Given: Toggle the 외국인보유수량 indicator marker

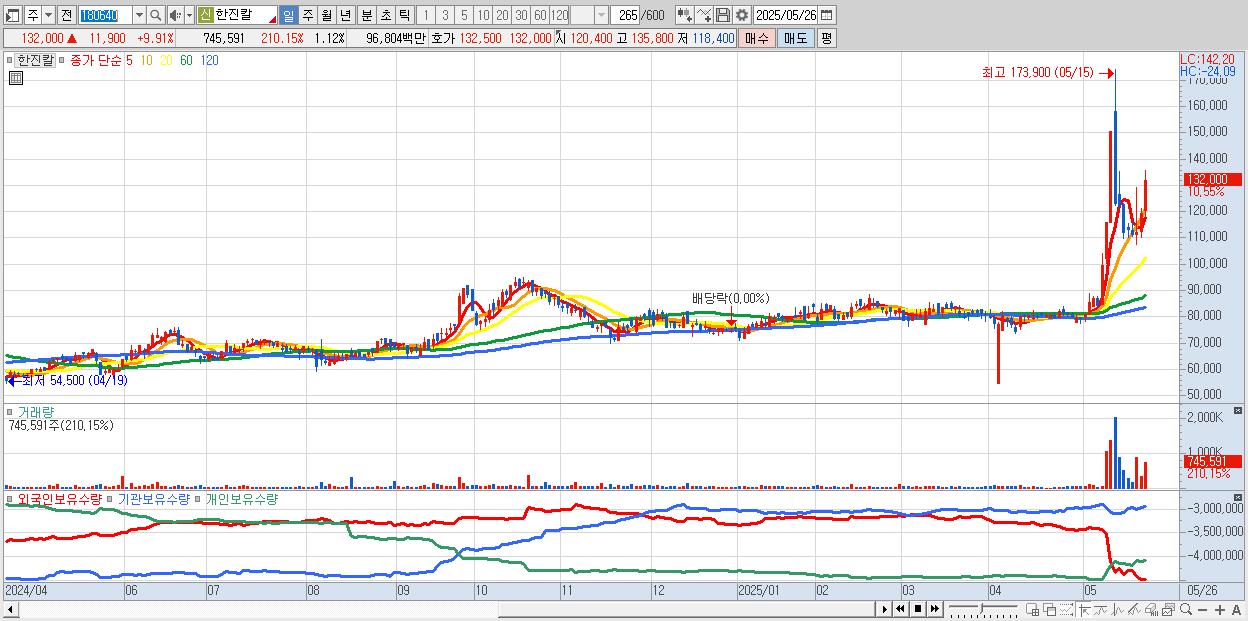Looking at the screenshot, I should (10, 498).
